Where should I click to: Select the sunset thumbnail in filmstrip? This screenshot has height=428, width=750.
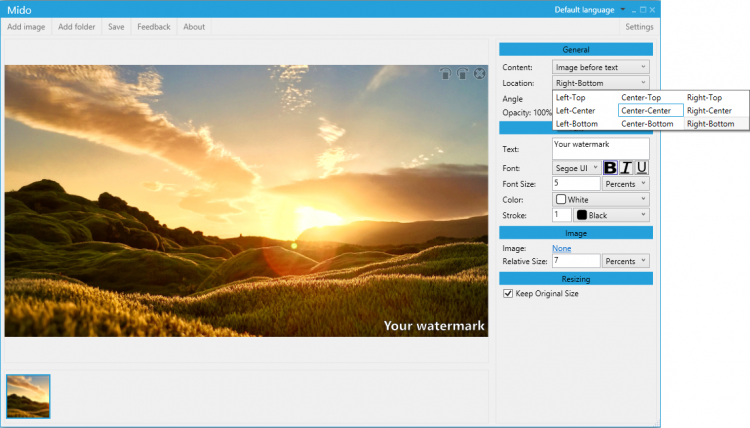(x=28, y=396)
